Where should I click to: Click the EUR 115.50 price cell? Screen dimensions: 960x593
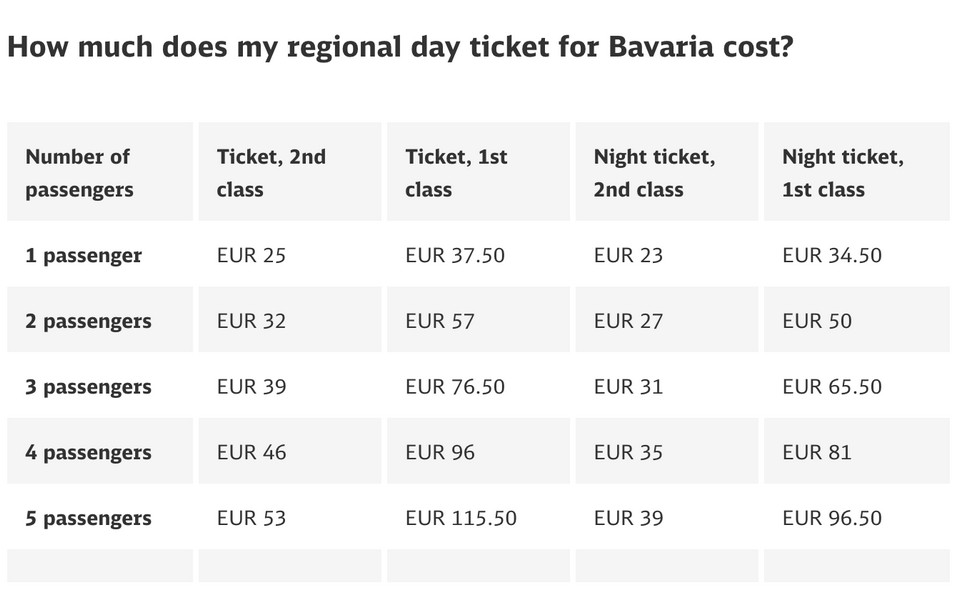pyautogui.click(x=461, y=518)
